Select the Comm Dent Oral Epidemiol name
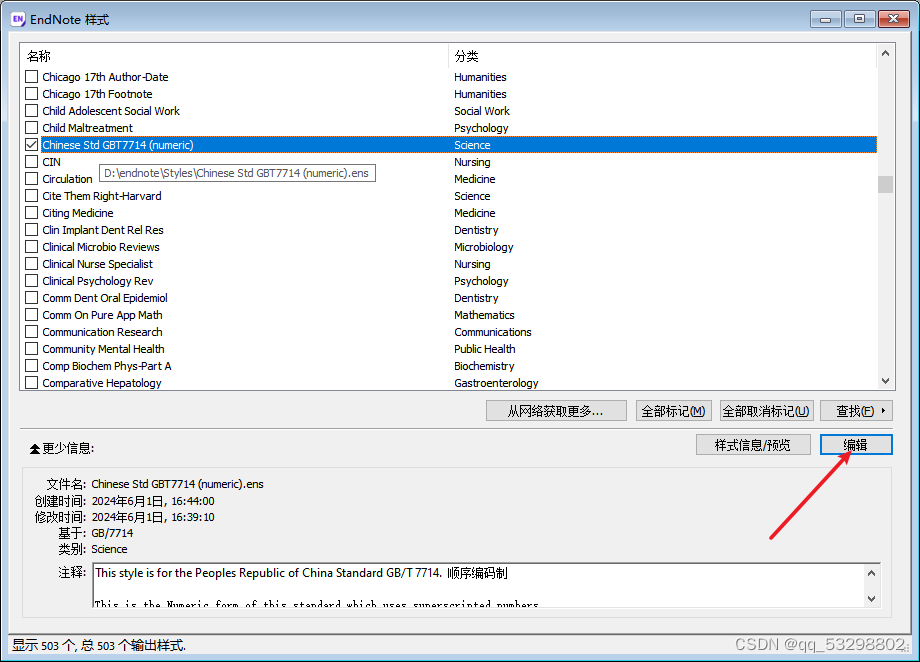This screenshot has height=662, width=920. tap(105, 298)
